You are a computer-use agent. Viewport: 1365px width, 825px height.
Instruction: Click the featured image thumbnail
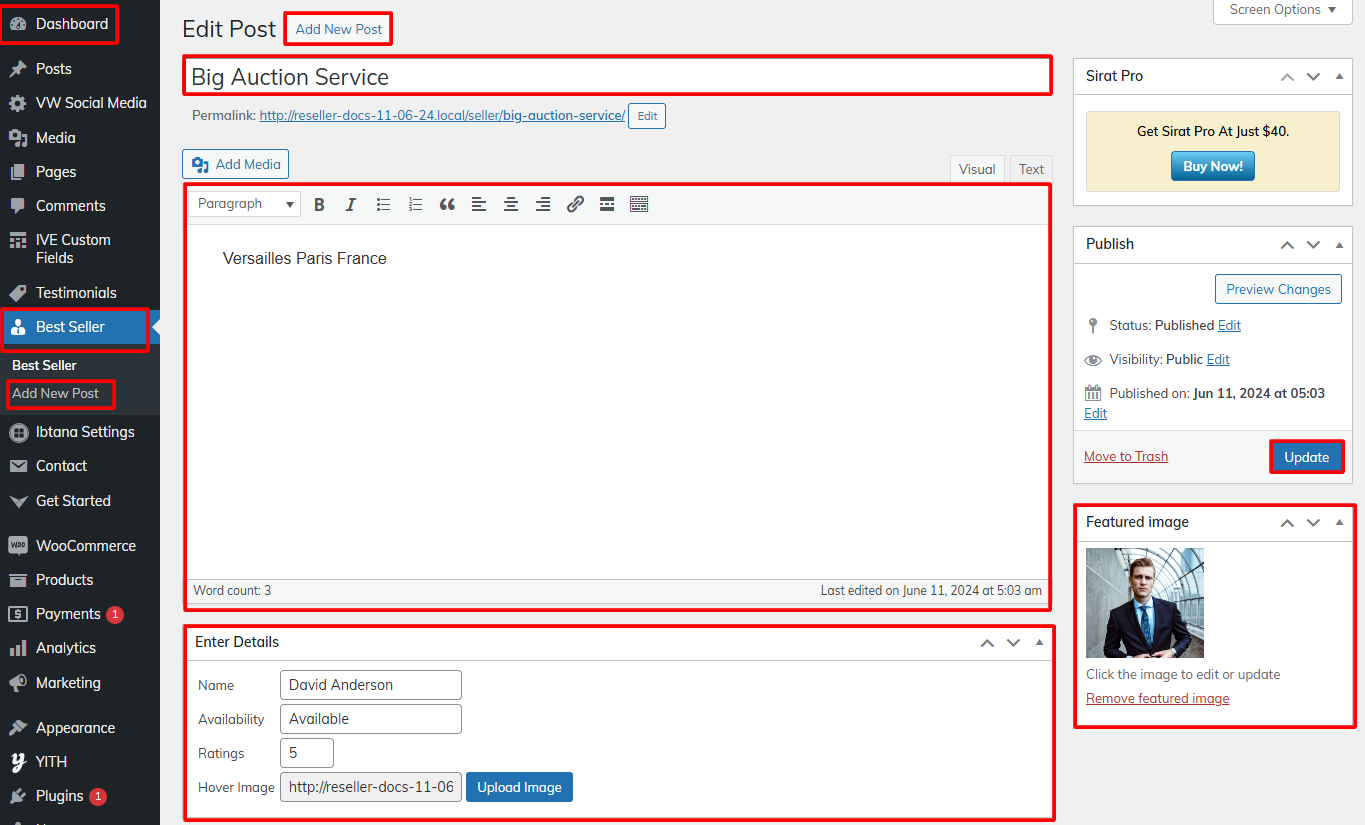point(1145,603)
